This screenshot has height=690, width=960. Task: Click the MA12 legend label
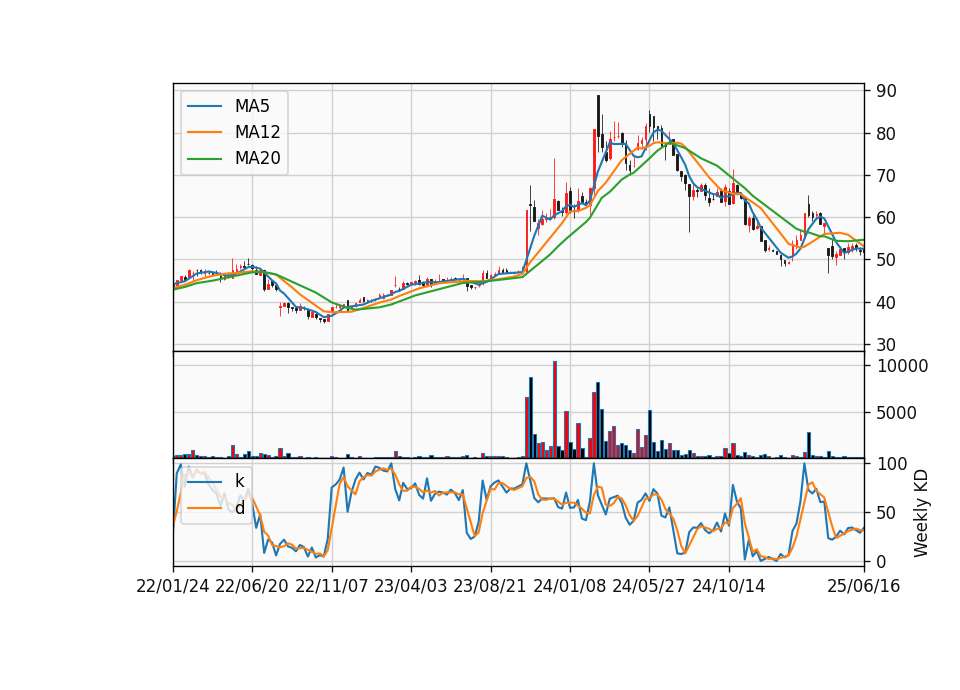[x=257, y=132]
